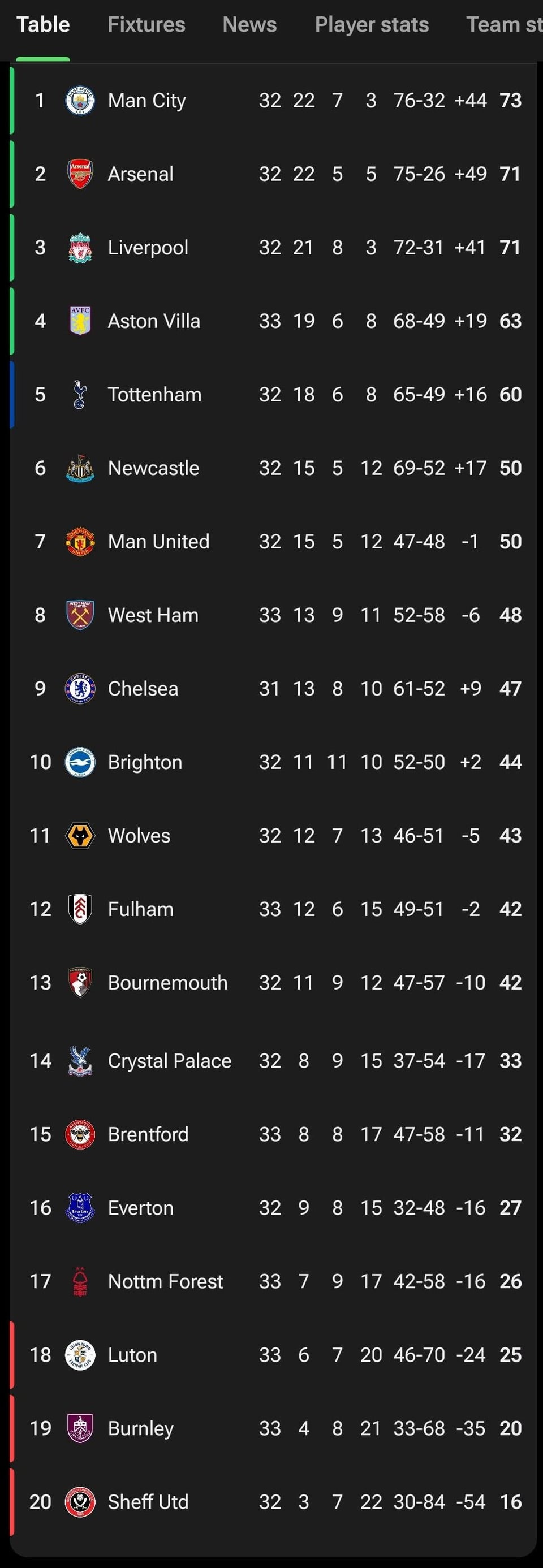
Task: Click the Man City club crest
Action: point(80,101)
